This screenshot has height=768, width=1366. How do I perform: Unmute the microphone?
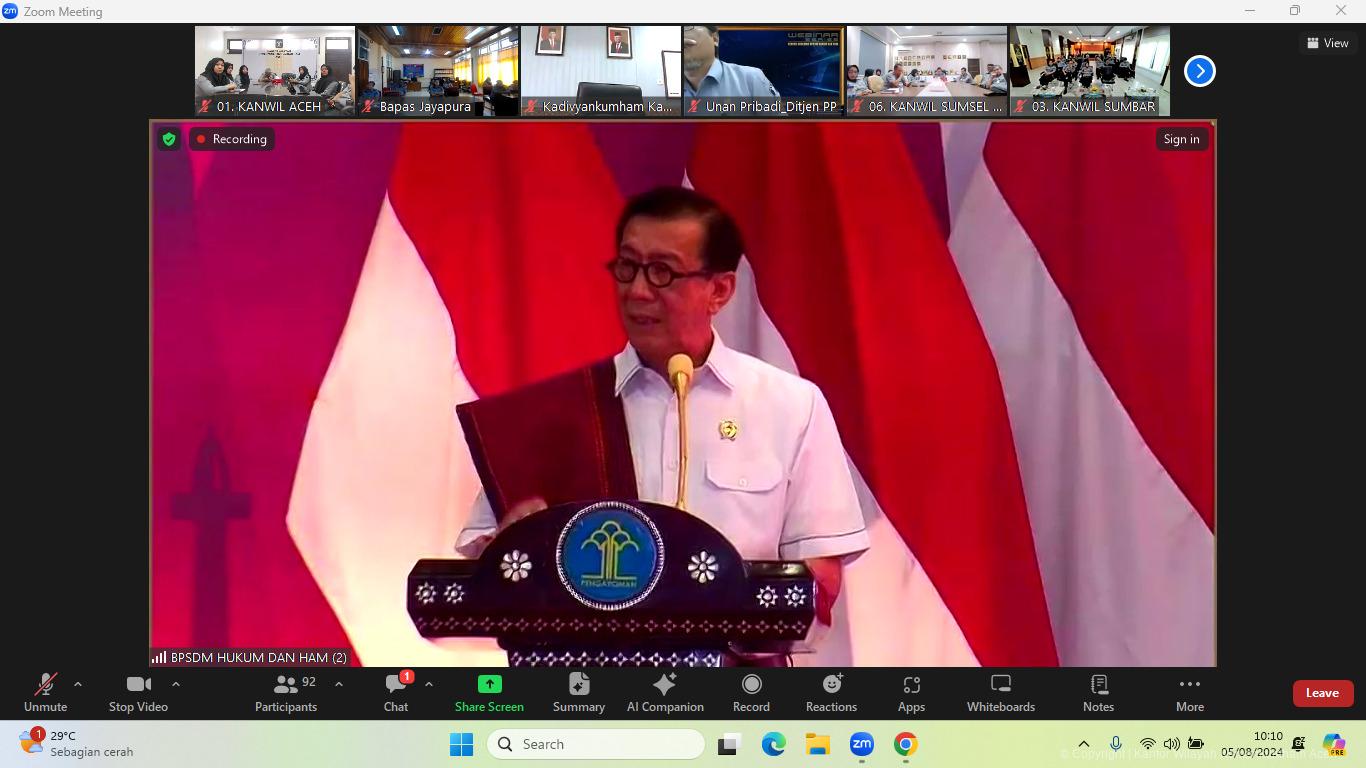(45, 693)
